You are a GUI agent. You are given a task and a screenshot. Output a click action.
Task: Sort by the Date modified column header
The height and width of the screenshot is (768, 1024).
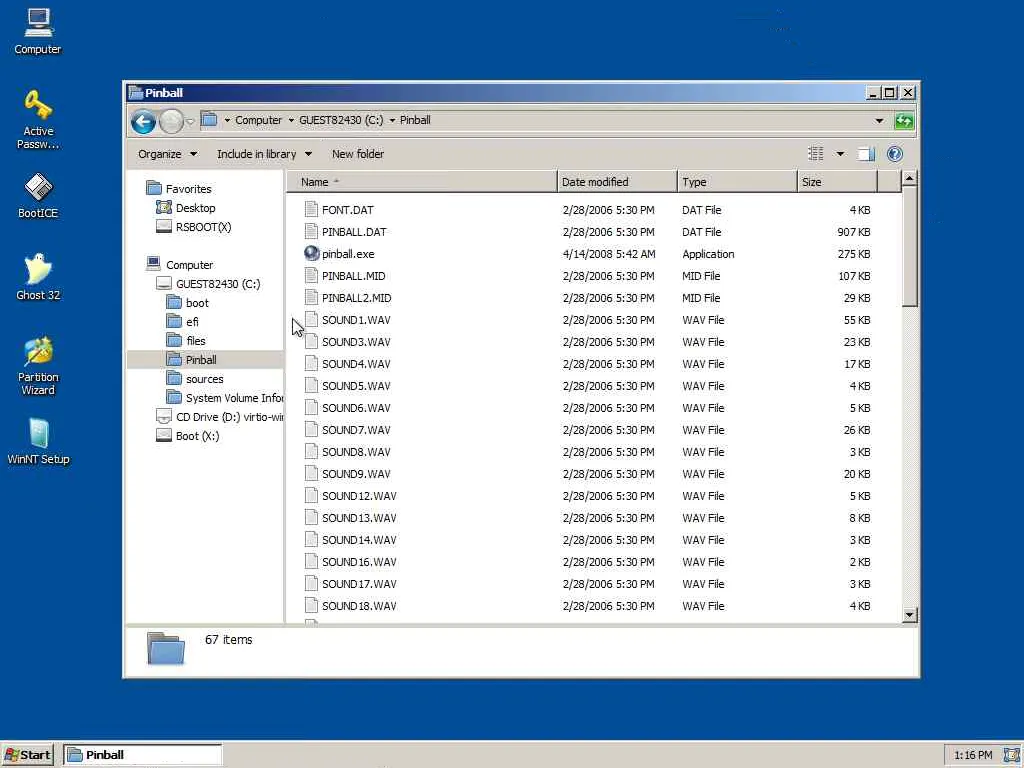(617, 182)
